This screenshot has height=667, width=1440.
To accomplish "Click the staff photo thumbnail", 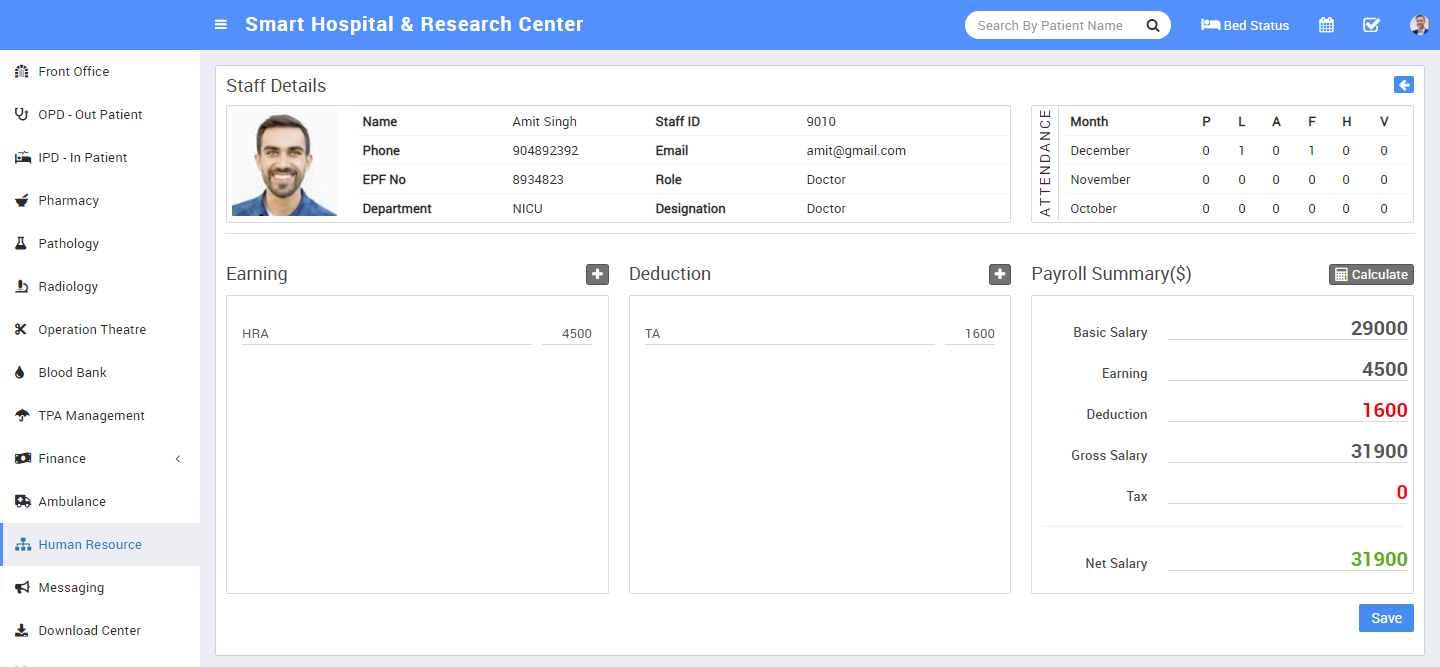I will [x=284, y=163].
